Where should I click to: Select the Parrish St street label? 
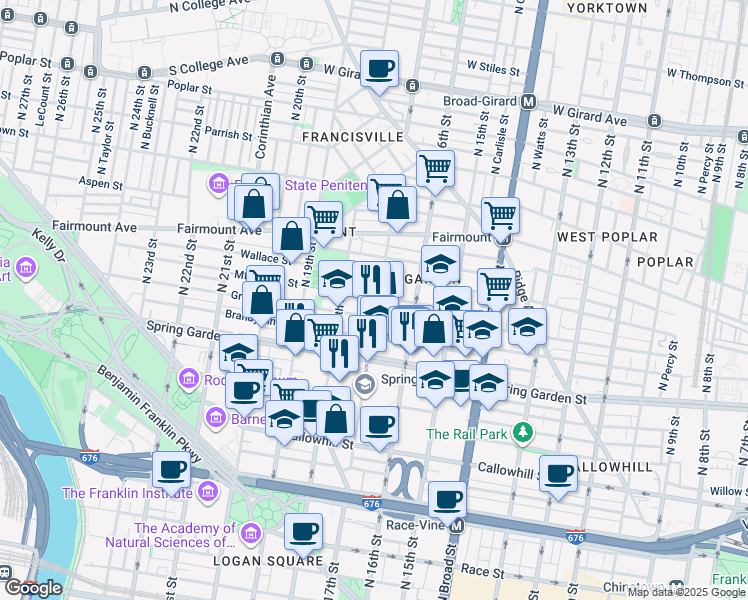click(229, 134)
